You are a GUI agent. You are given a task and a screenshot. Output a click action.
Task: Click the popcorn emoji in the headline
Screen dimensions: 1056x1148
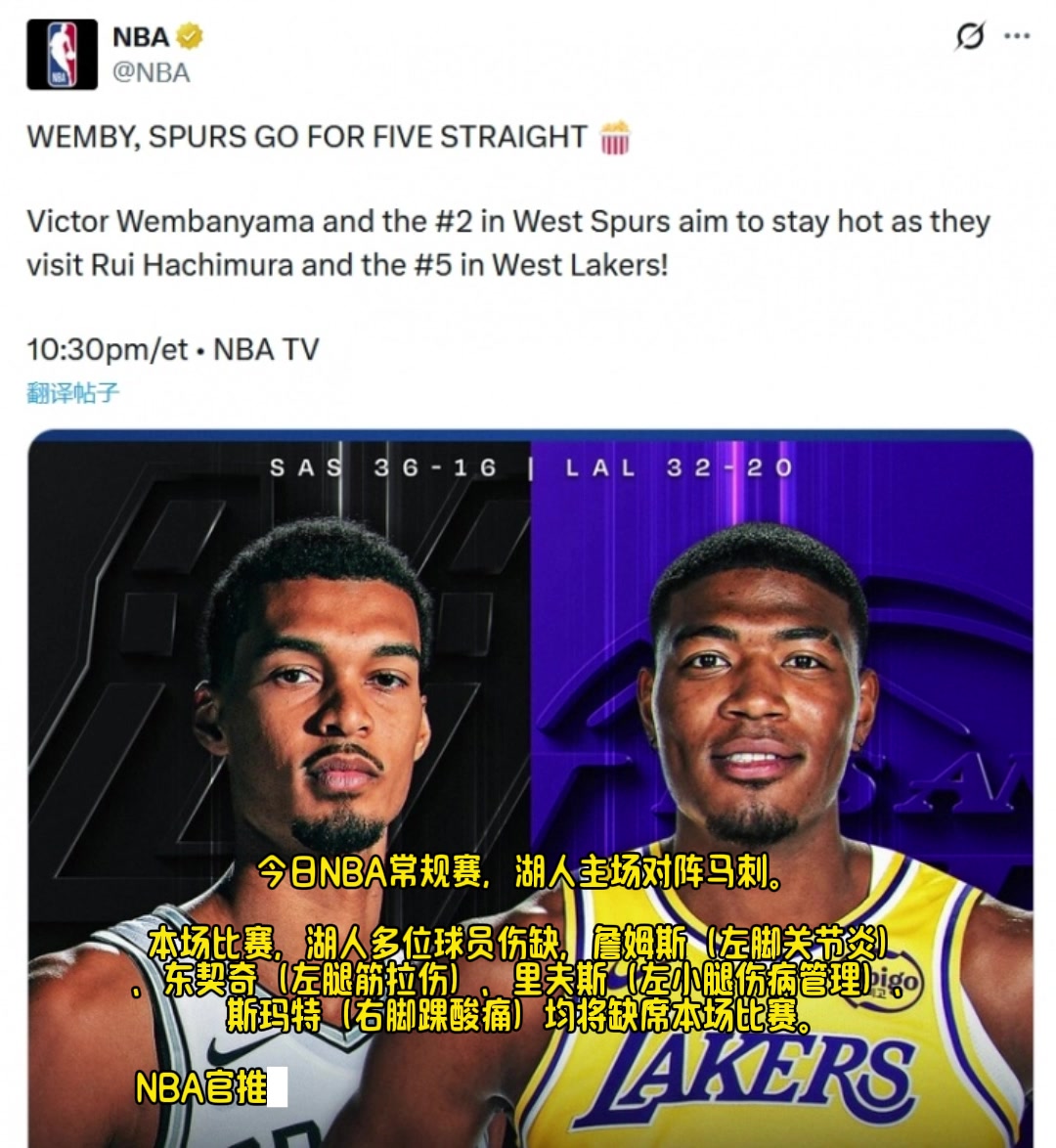click(614, 138)
